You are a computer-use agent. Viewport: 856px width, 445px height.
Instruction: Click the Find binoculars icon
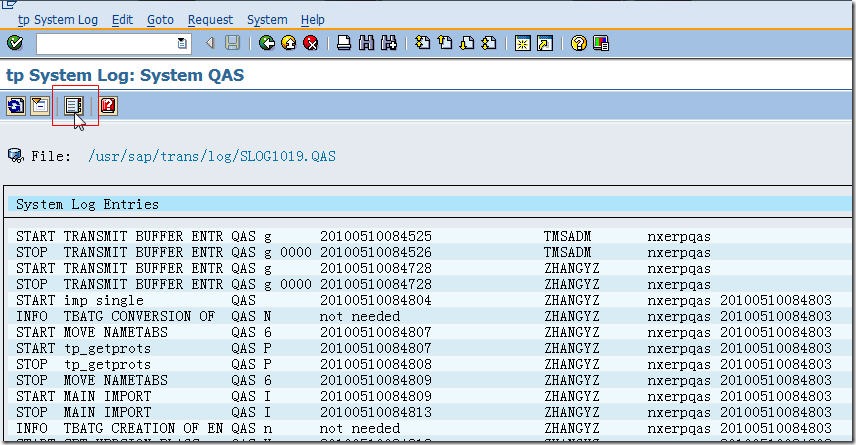click(x=366, y=43)
